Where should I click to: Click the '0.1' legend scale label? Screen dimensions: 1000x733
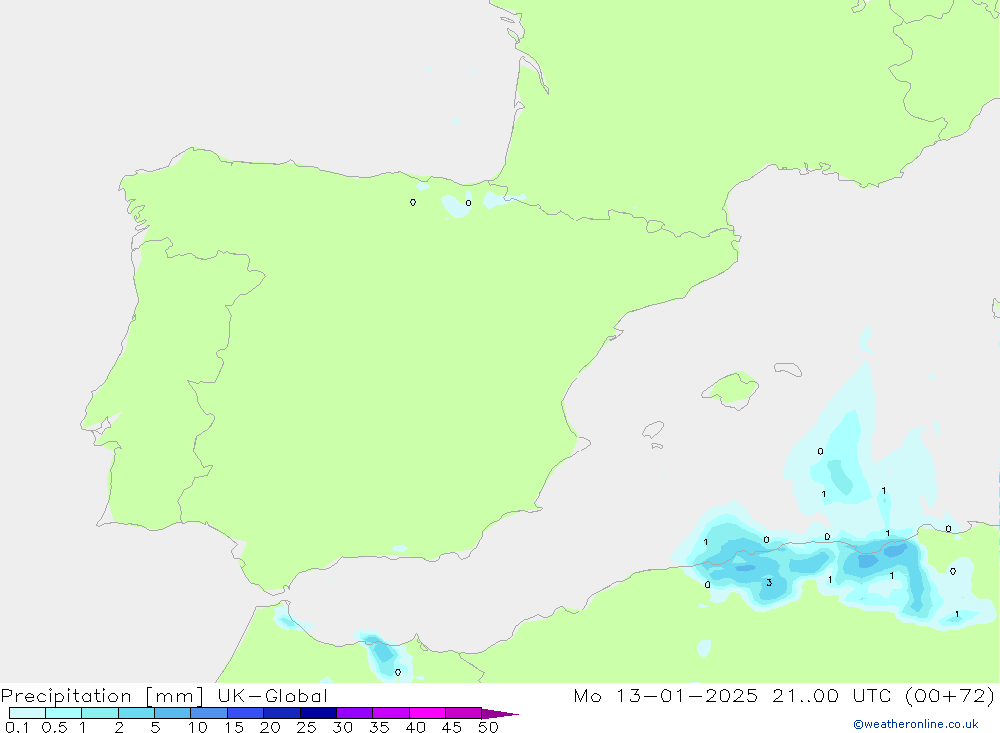coord(17,727)
